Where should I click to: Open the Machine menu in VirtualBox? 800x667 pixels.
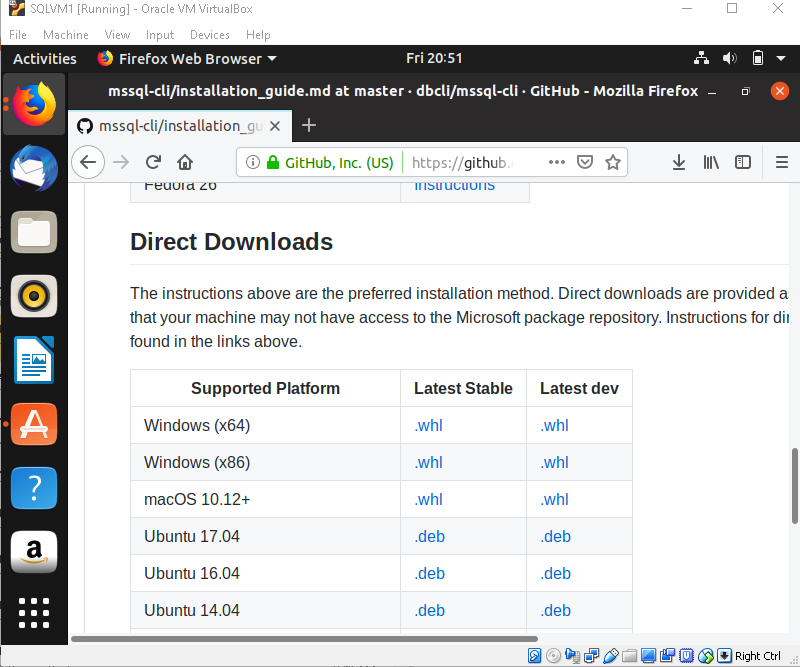pyautogui.click(x=65, y=35)
